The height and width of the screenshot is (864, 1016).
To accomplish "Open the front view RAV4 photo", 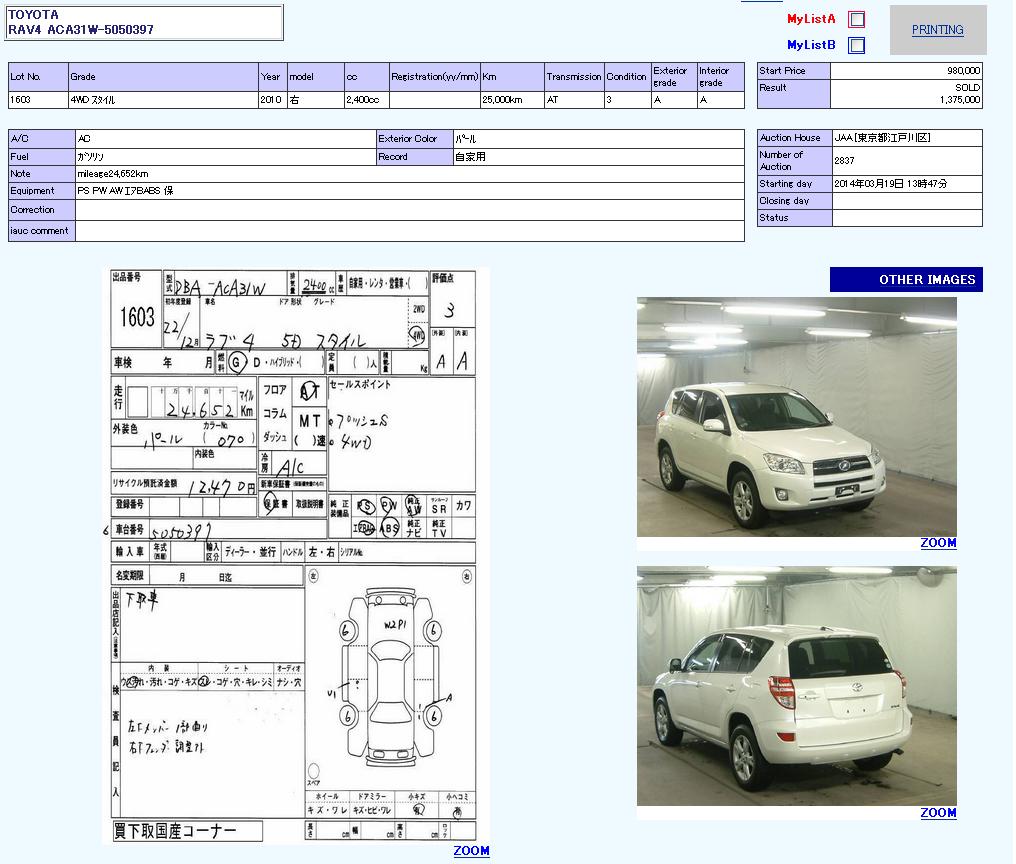I will 796,417.
